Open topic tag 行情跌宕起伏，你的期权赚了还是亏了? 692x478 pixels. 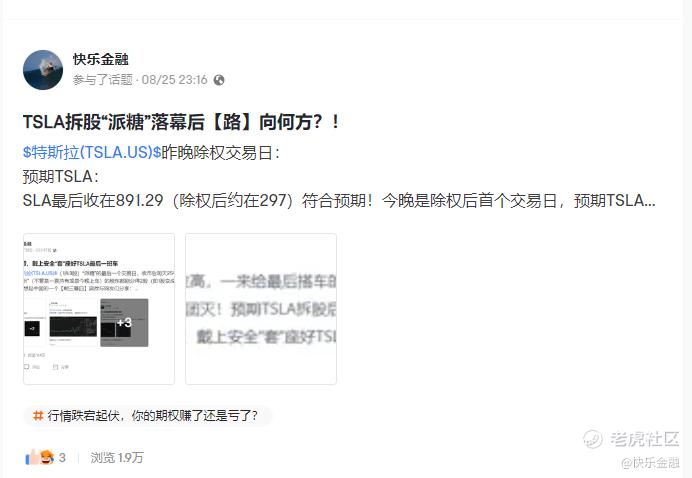click(147, 416)
